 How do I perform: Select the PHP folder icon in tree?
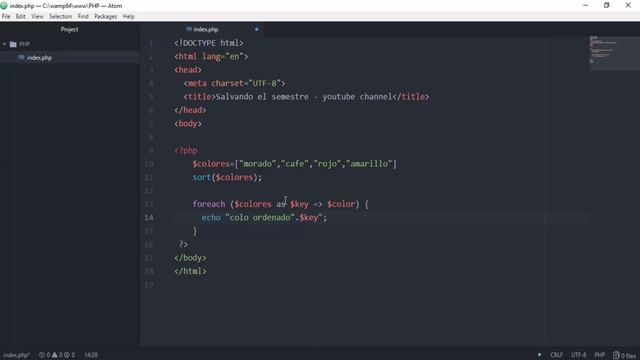point(13,44)
